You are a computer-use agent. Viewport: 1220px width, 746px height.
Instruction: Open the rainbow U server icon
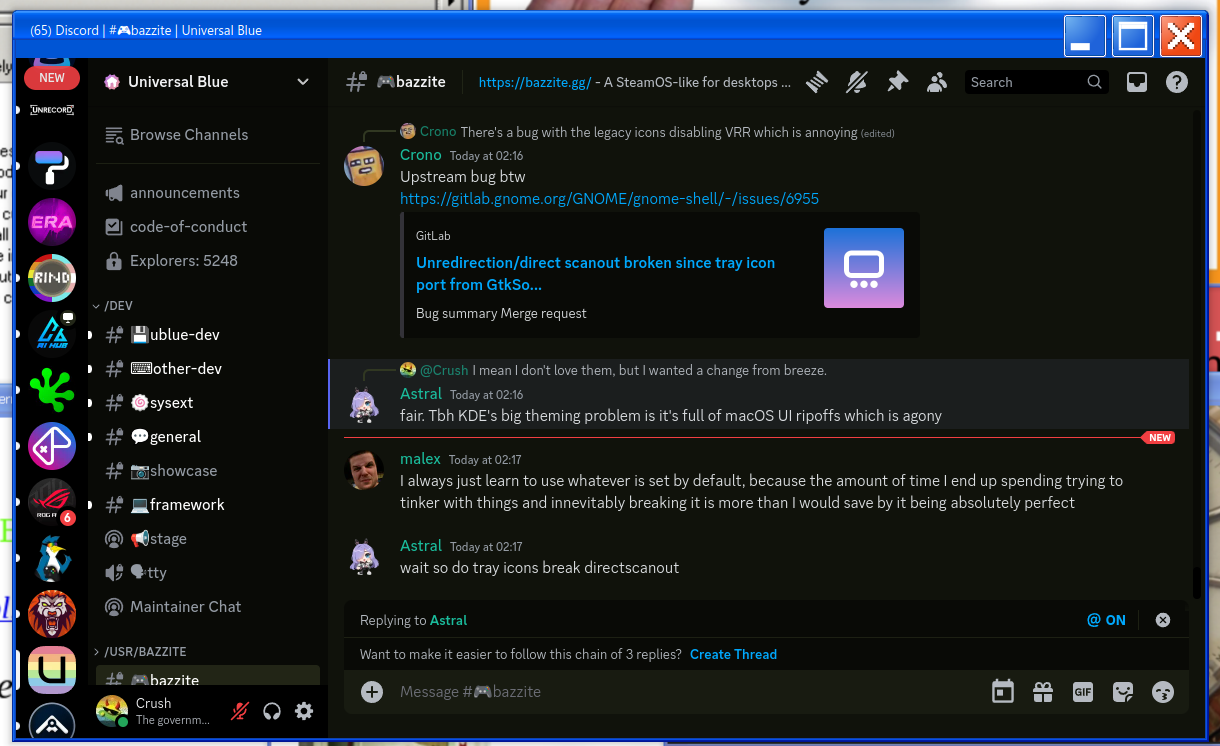52,670
